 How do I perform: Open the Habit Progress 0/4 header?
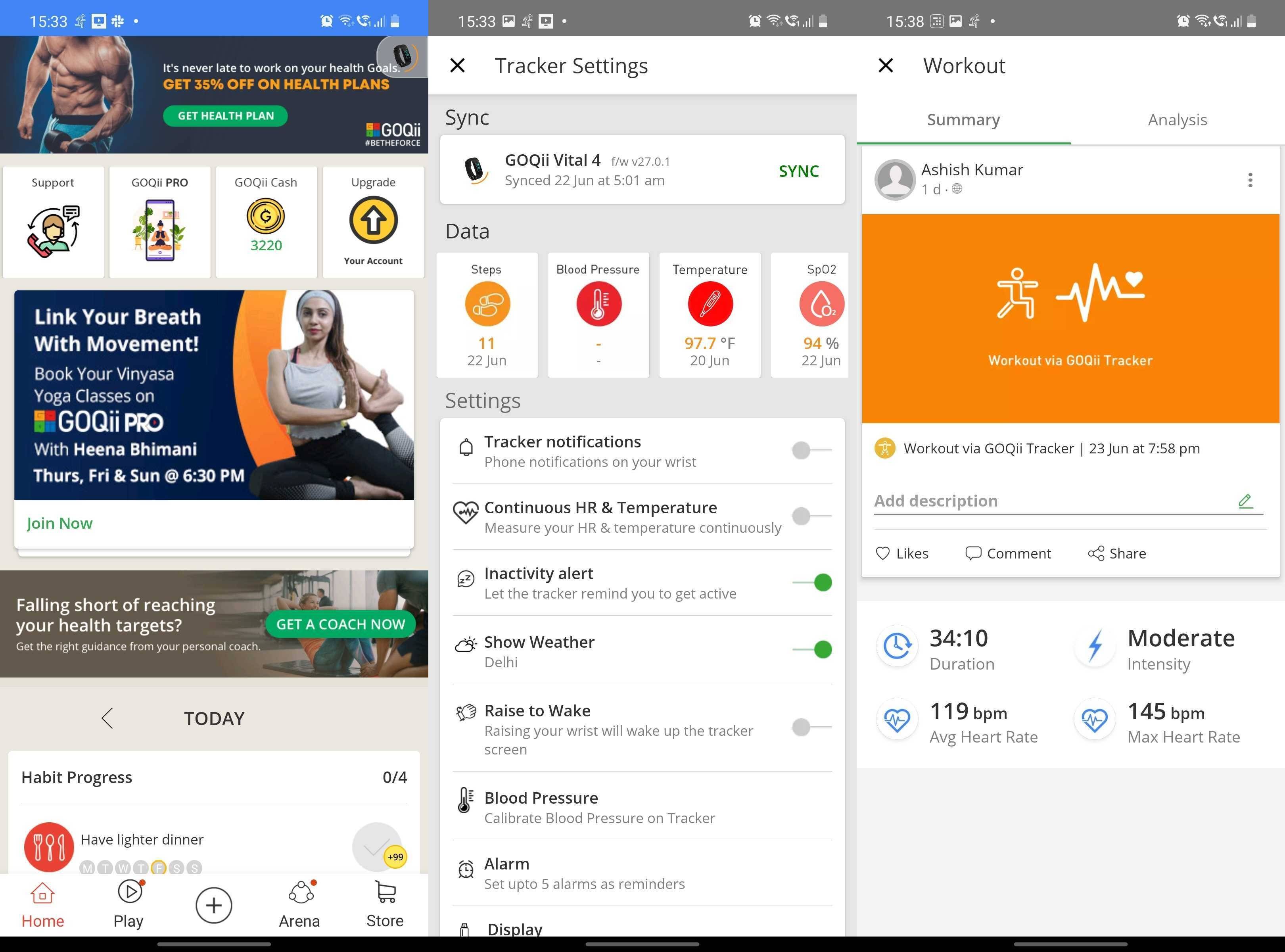click(x=214, y=777)
